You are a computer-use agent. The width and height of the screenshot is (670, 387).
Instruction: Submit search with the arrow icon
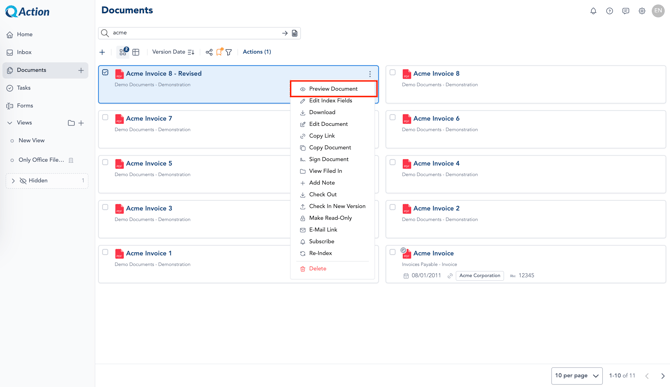(x=285, y=33)
